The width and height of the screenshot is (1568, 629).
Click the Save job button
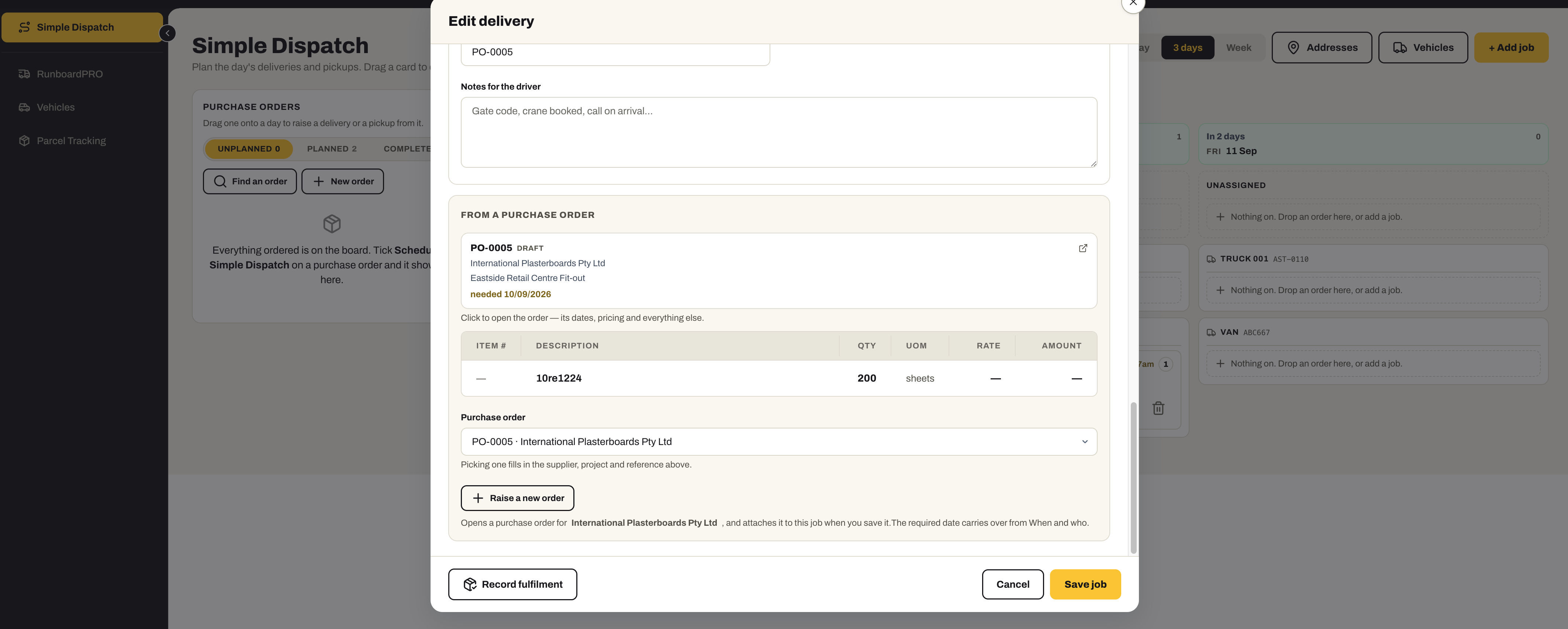coord(1085,585)
